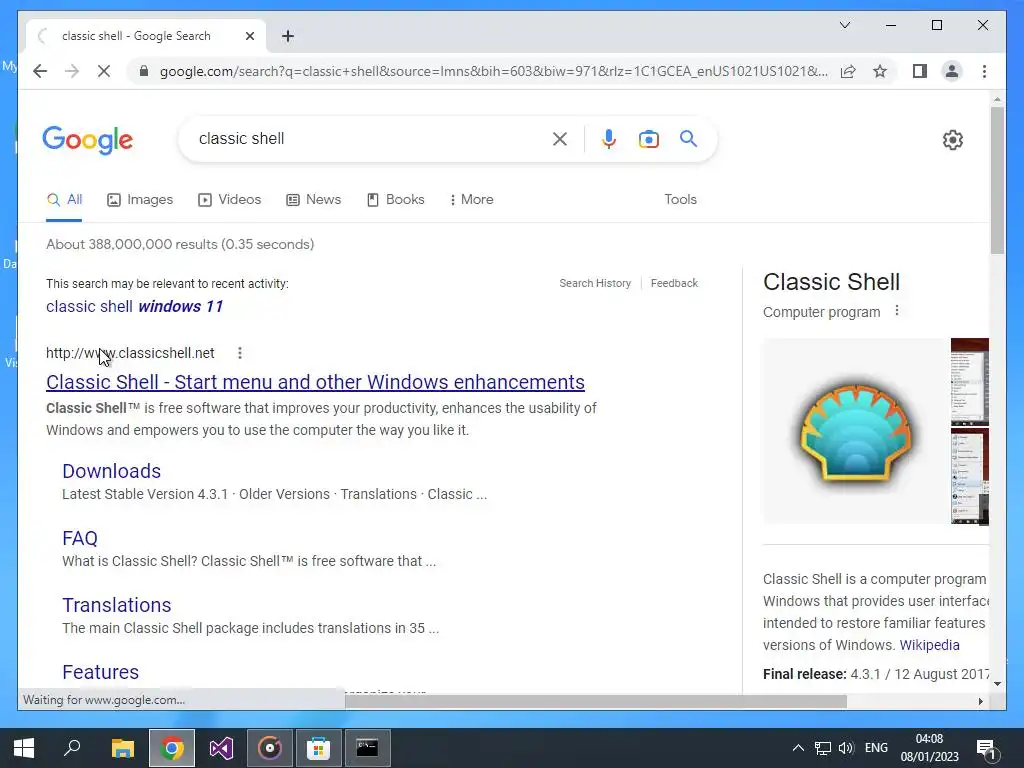Open the Command Prompt taskbar icon
The width and height of the screenshot is (1024, 768).
point(367,748)
